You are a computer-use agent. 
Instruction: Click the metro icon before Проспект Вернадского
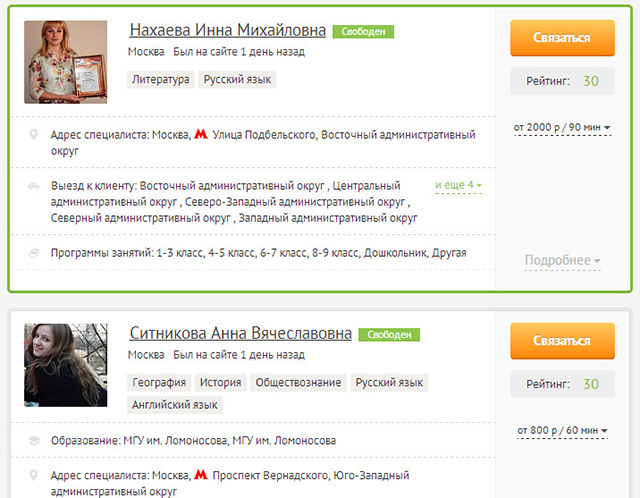(201, 474)
